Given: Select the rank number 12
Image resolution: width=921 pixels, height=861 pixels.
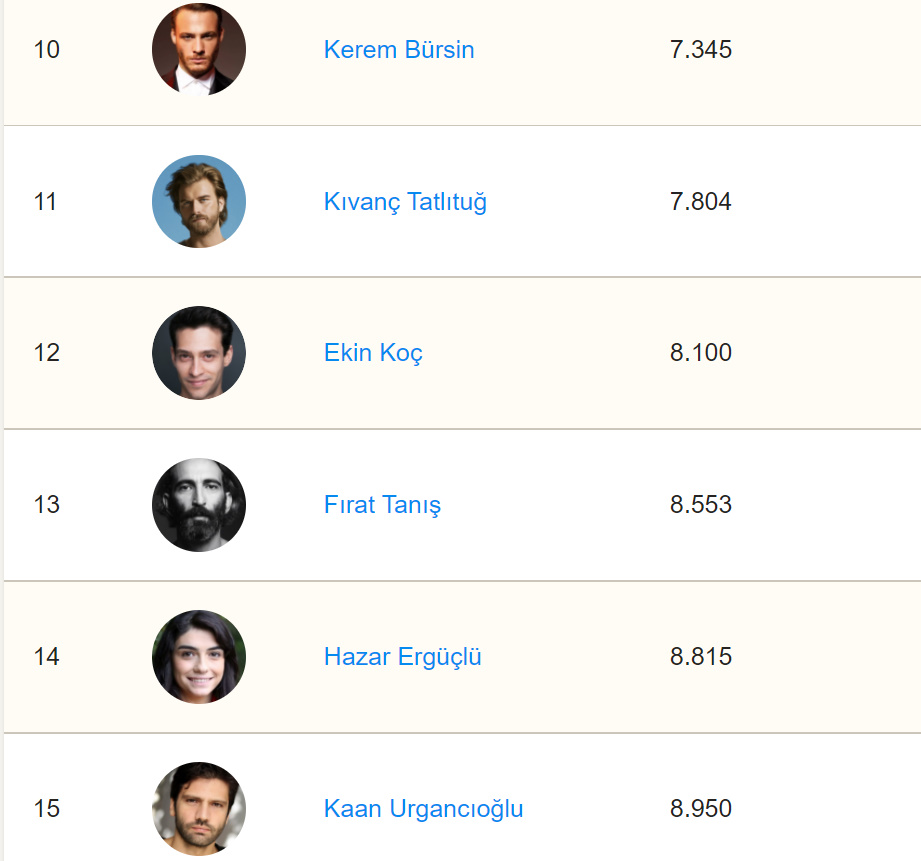Looking at the screenshot, I should (x=47, y=353).
